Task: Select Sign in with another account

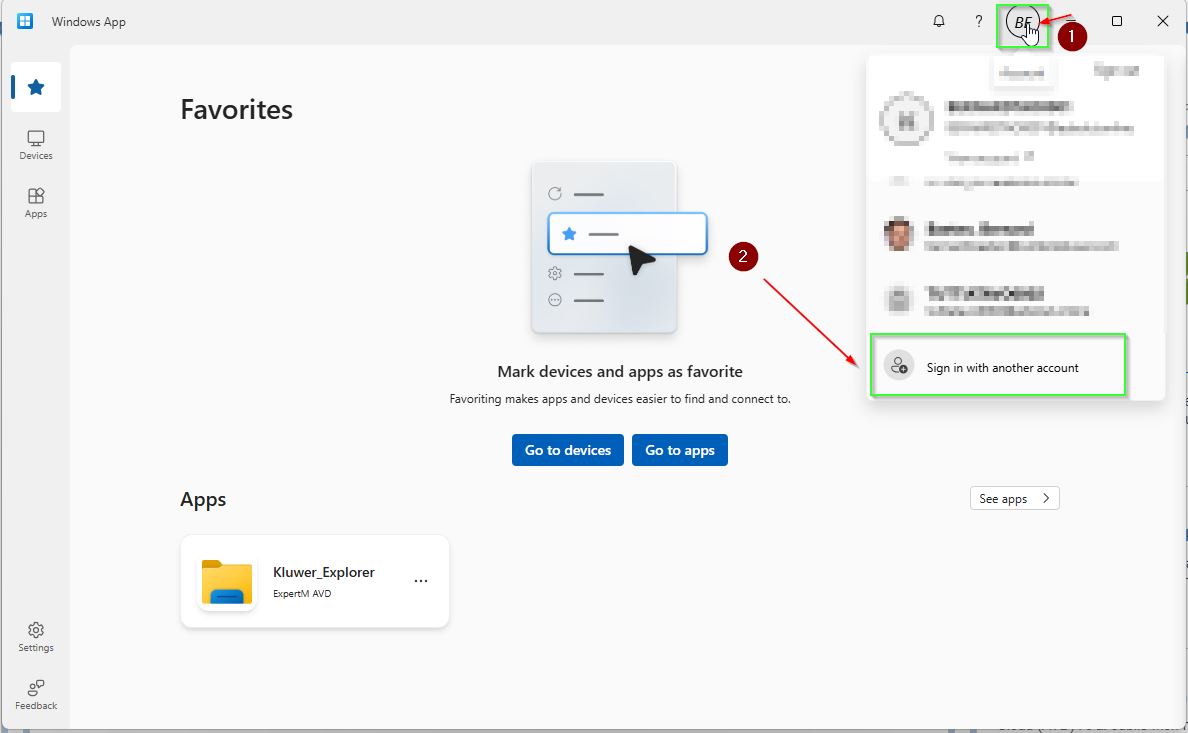Action: [998, 367]
